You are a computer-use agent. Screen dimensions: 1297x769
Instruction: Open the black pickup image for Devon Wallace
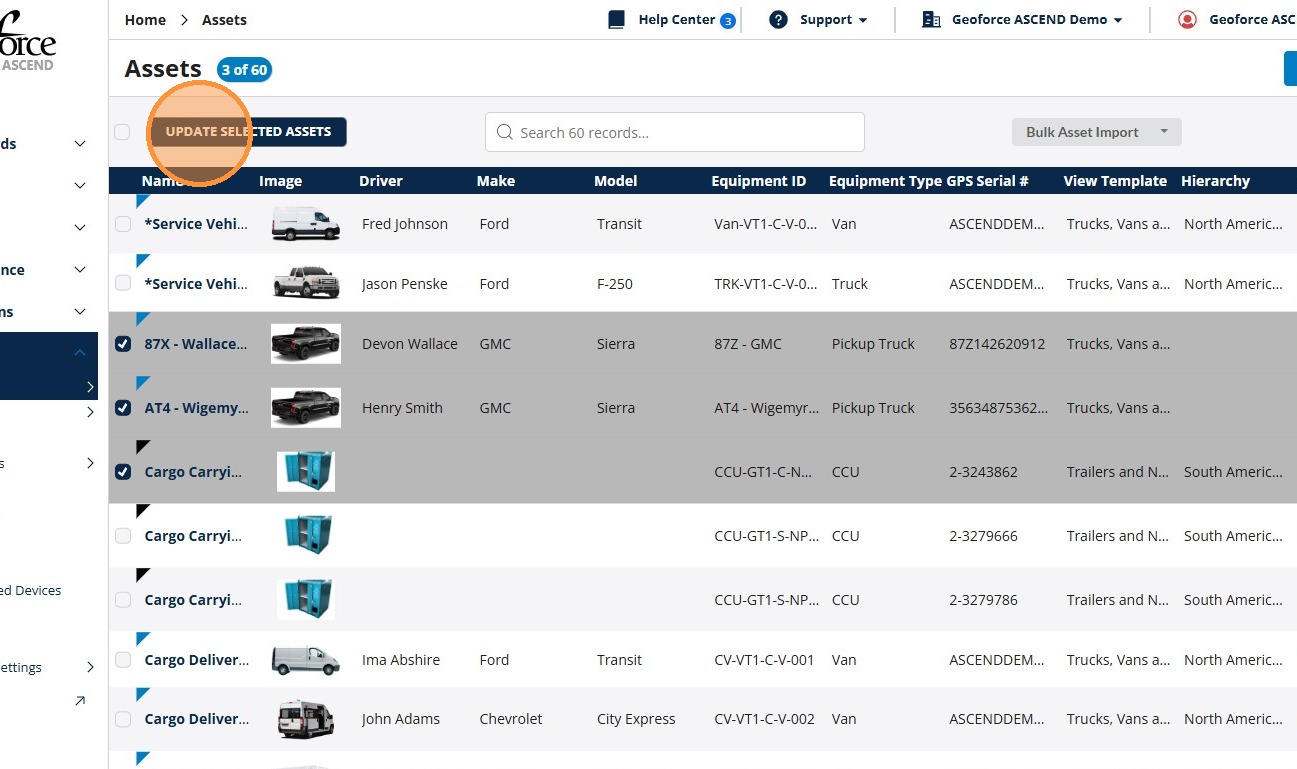[x=306, y=344]
